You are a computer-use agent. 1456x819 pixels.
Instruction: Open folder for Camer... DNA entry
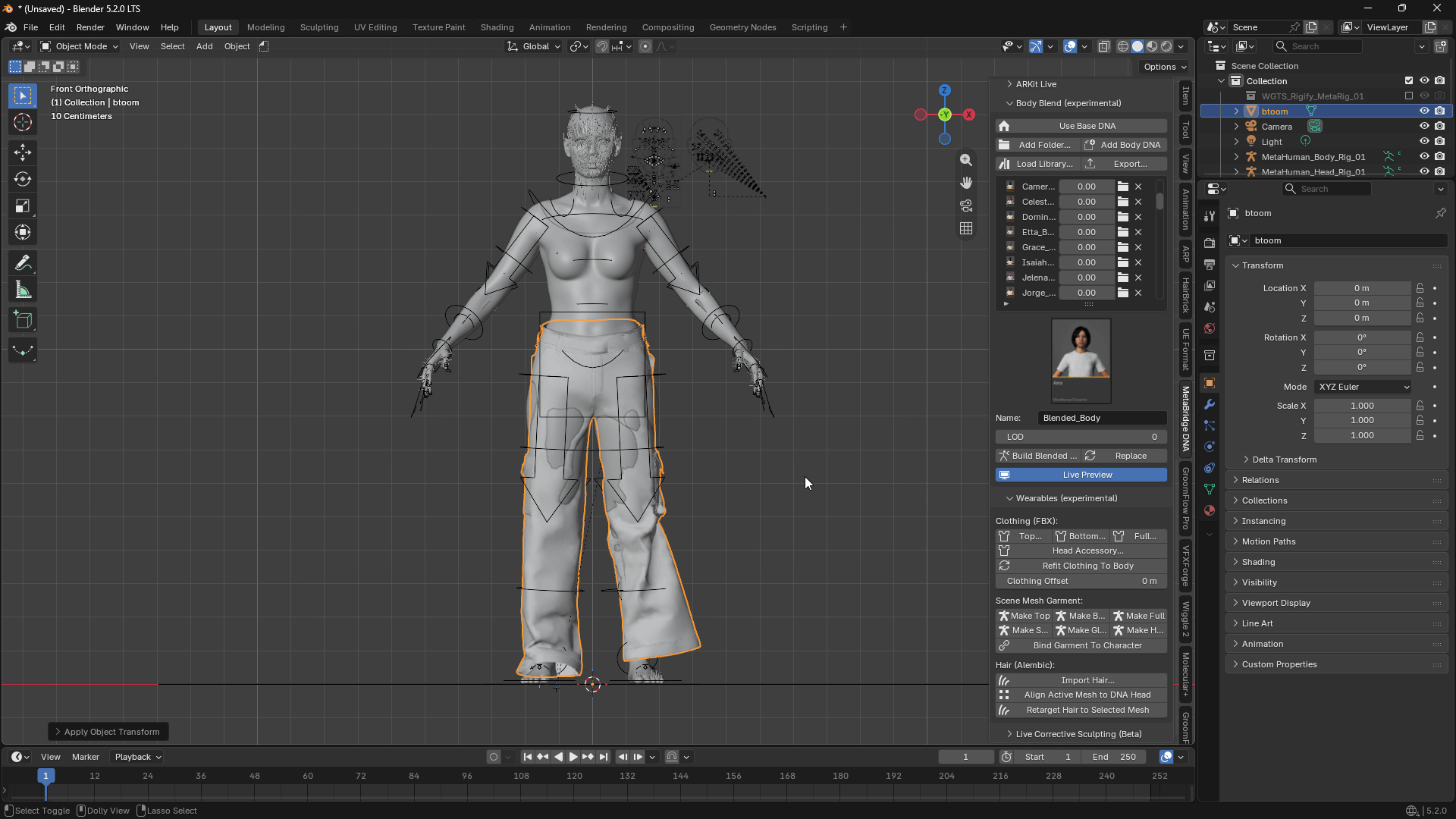(1123, 187)
